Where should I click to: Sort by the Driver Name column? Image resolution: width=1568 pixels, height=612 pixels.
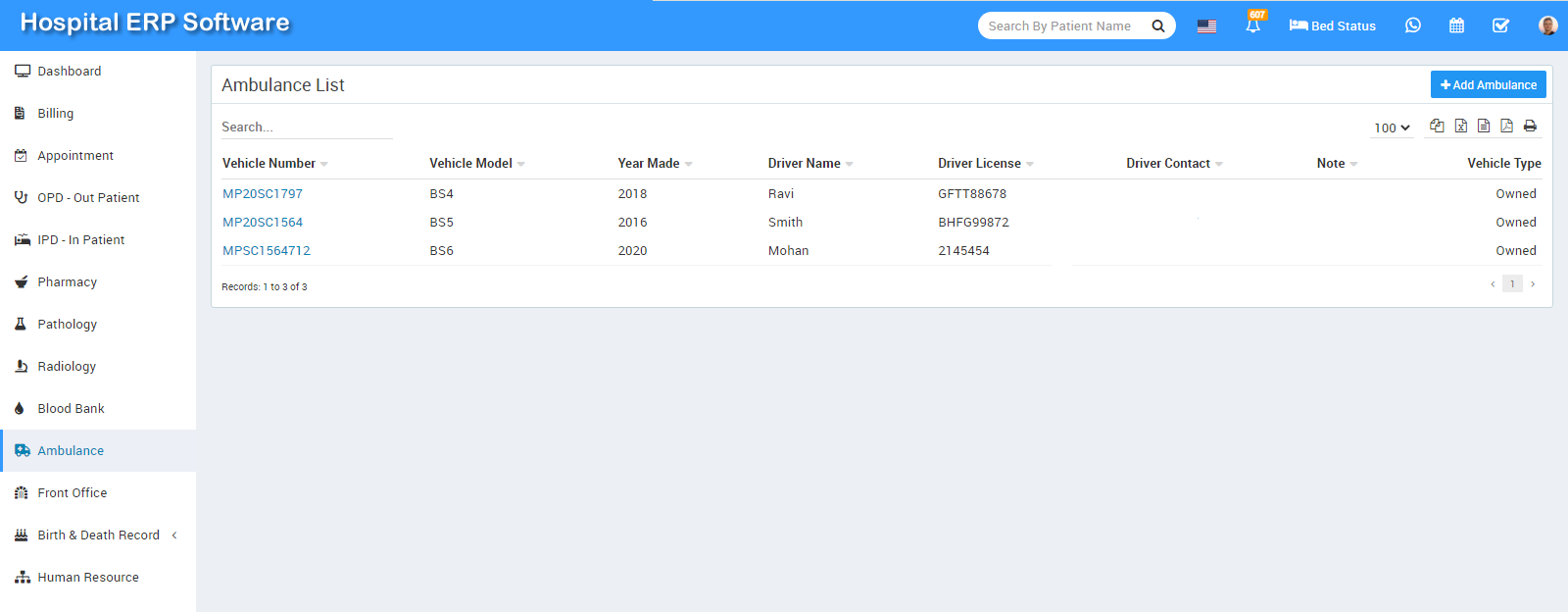coord(805,163)
